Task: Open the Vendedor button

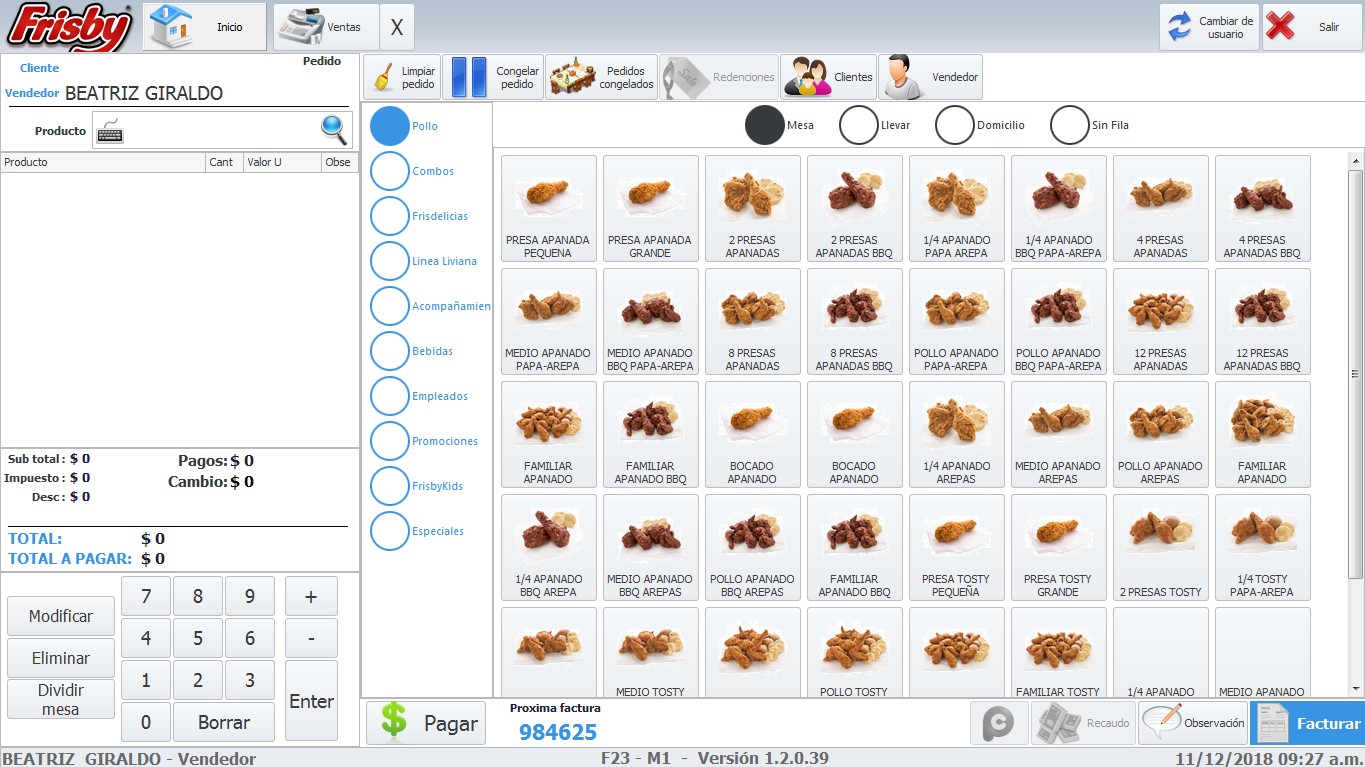Action: (x=930, y=77)
